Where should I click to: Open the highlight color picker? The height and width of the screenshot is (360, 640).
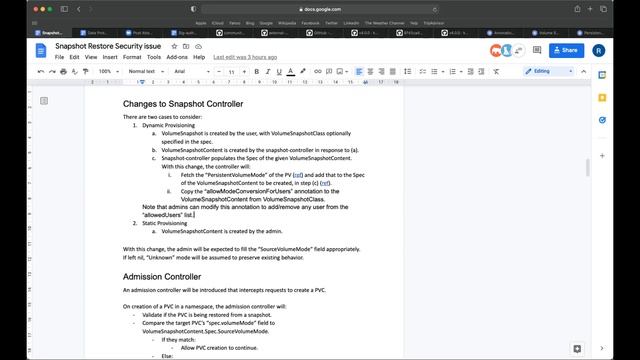tap(303, 71)
